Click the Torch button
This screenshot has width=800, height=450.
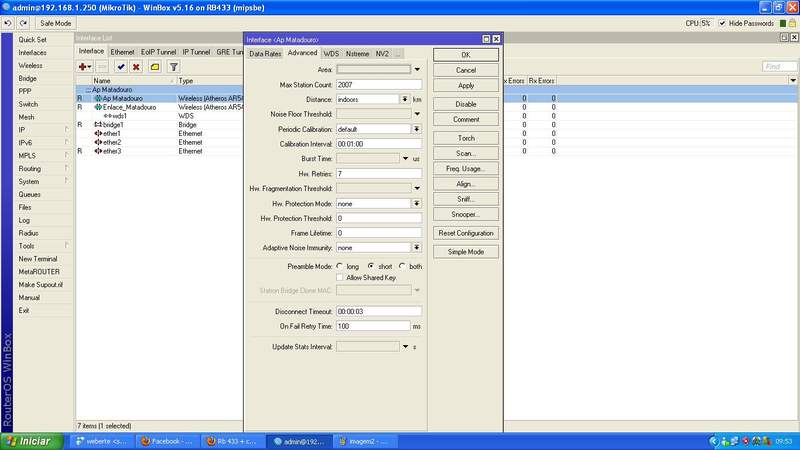[x=466, y=138]
